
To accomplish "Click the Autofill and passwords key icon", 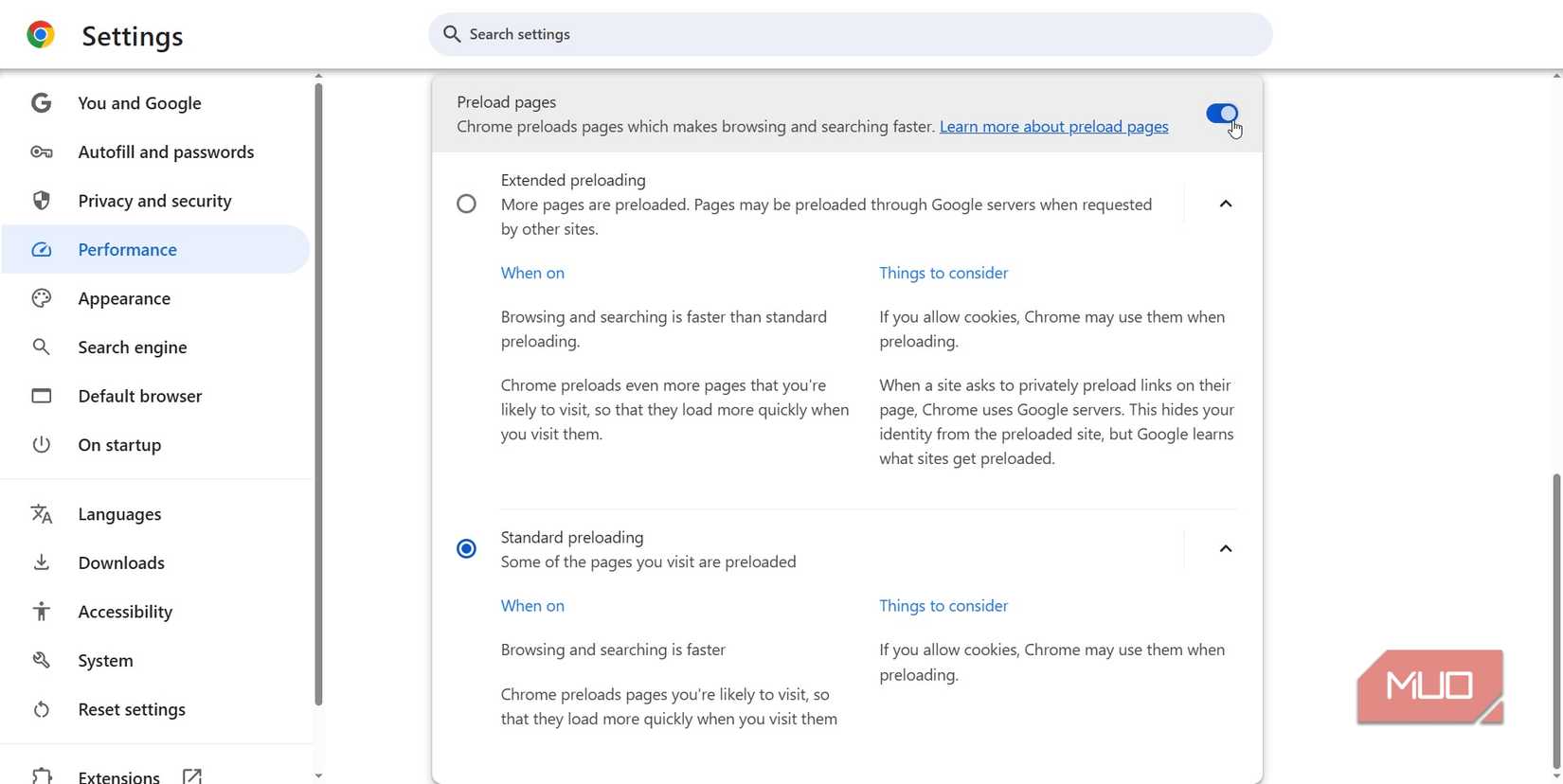I will click(42, 151).
